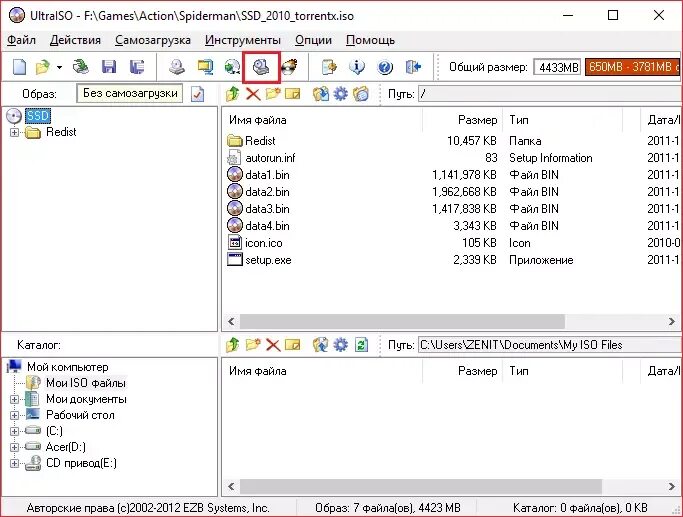Open an image file with the Open folder icon

click(x=43, y=67)
